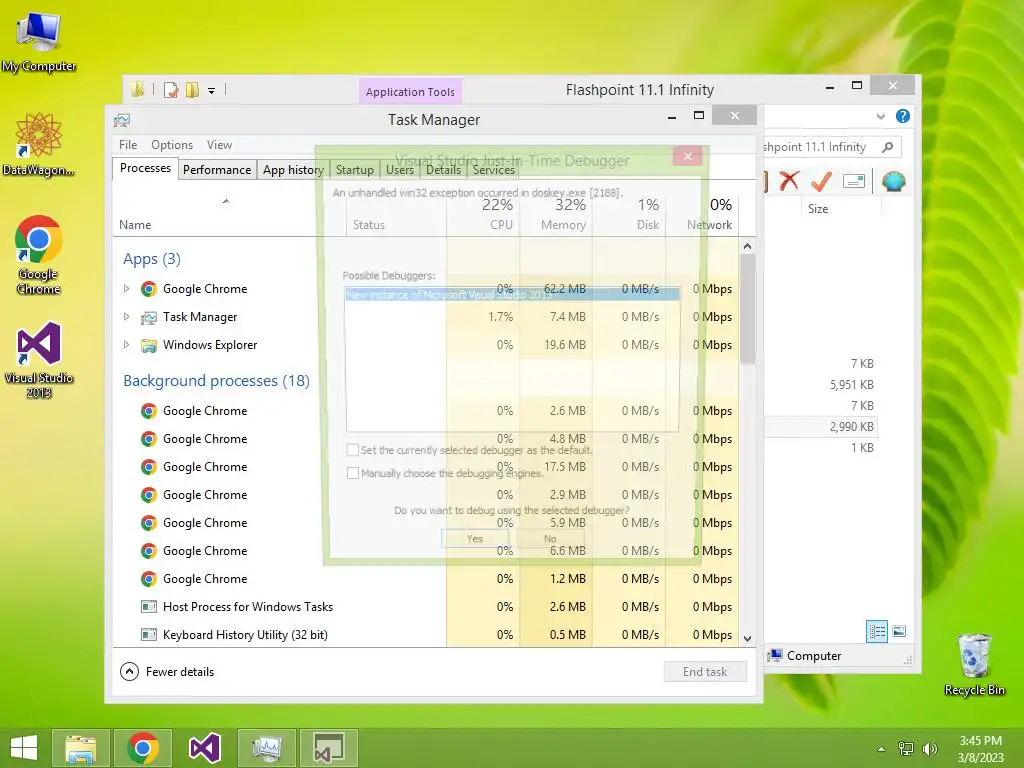Open the View menu in Task Manager
This screenshot has width=1024, height=768.
(219, 145)
